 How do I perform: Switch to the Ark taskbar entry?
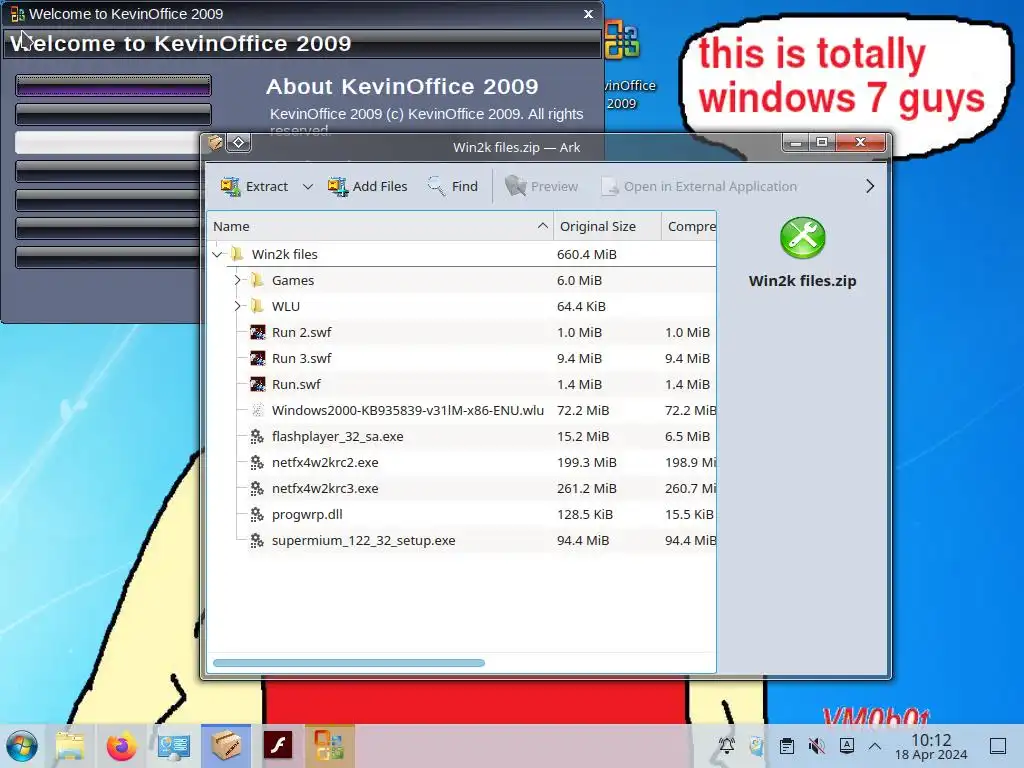tap(226, 746)
